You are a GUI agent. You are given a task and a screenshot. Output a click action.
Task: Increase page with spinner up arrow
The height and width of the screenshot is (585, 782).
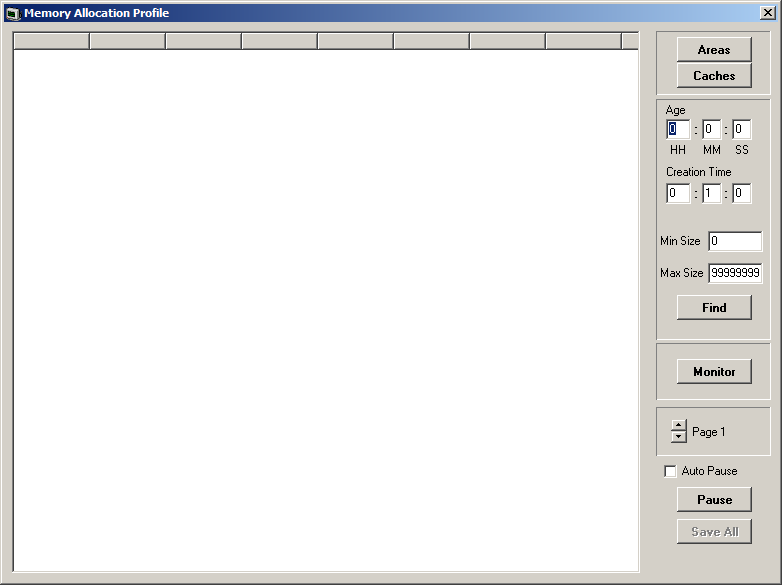(678, 425)
